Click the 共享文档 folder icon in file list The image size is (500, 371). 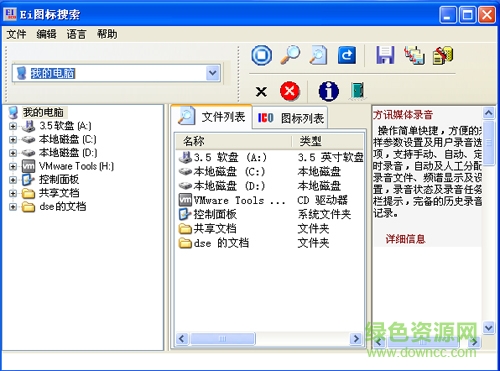(x=185, y=229)
